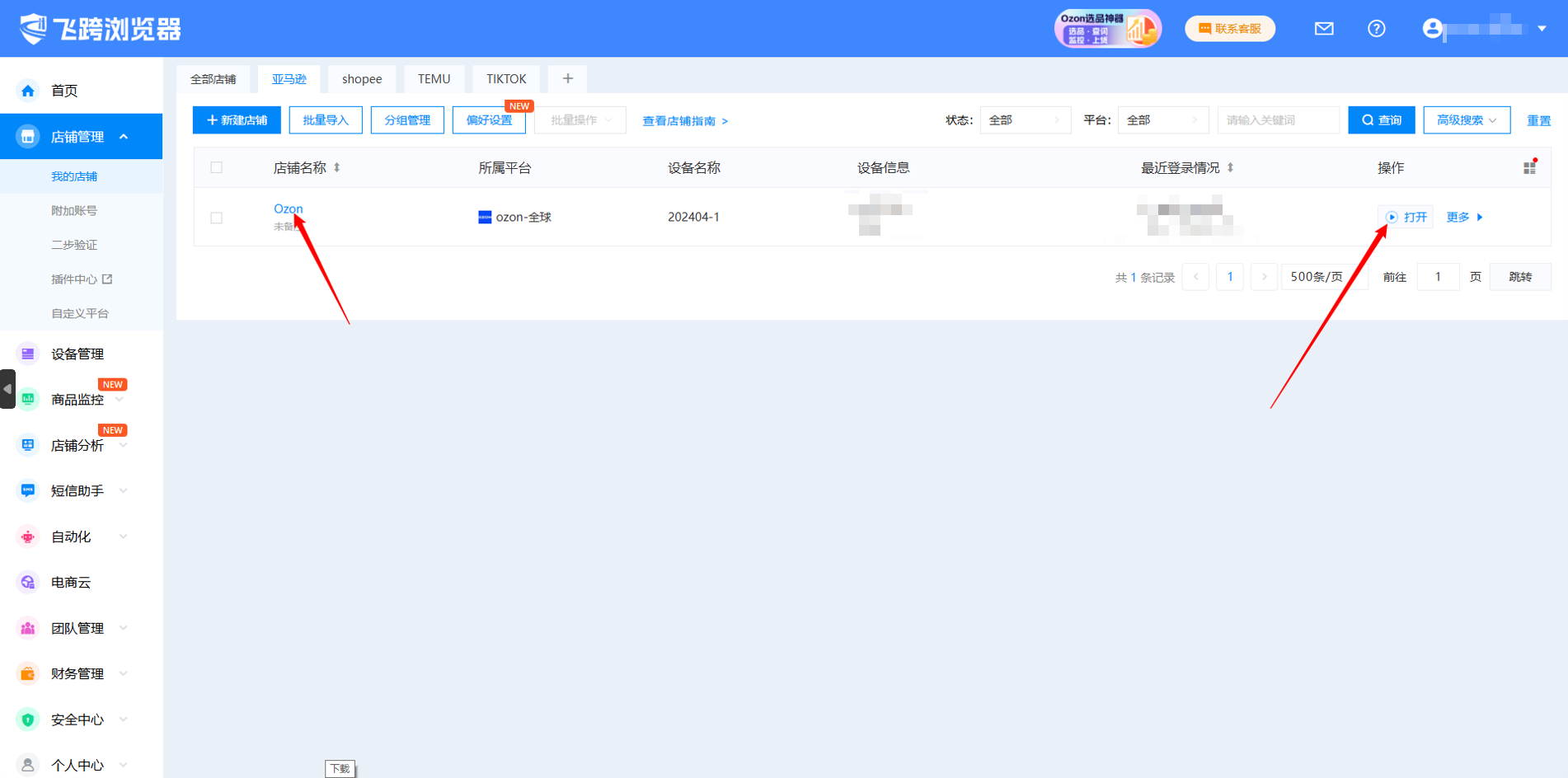Switch to the shopee tab
1568x778 pixels.
point(362,79)
